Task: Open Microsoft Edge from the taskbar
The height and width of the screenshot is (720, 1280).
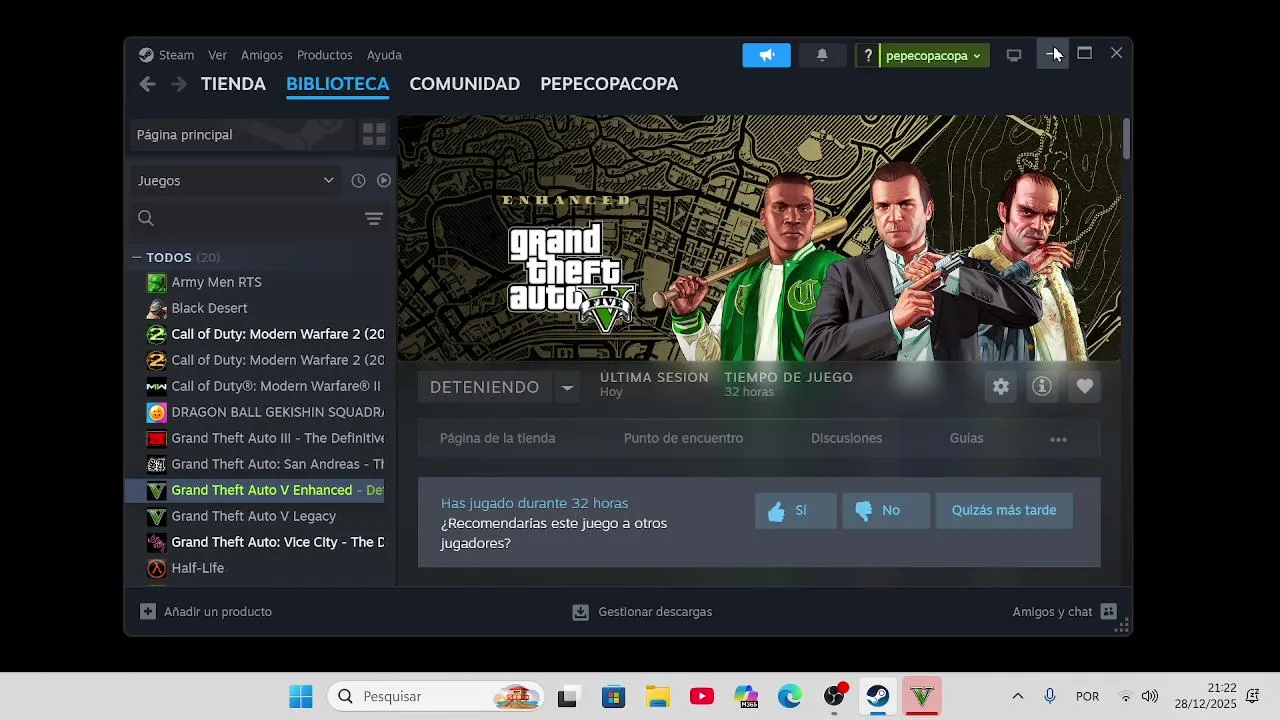Action: pos(790,696)
